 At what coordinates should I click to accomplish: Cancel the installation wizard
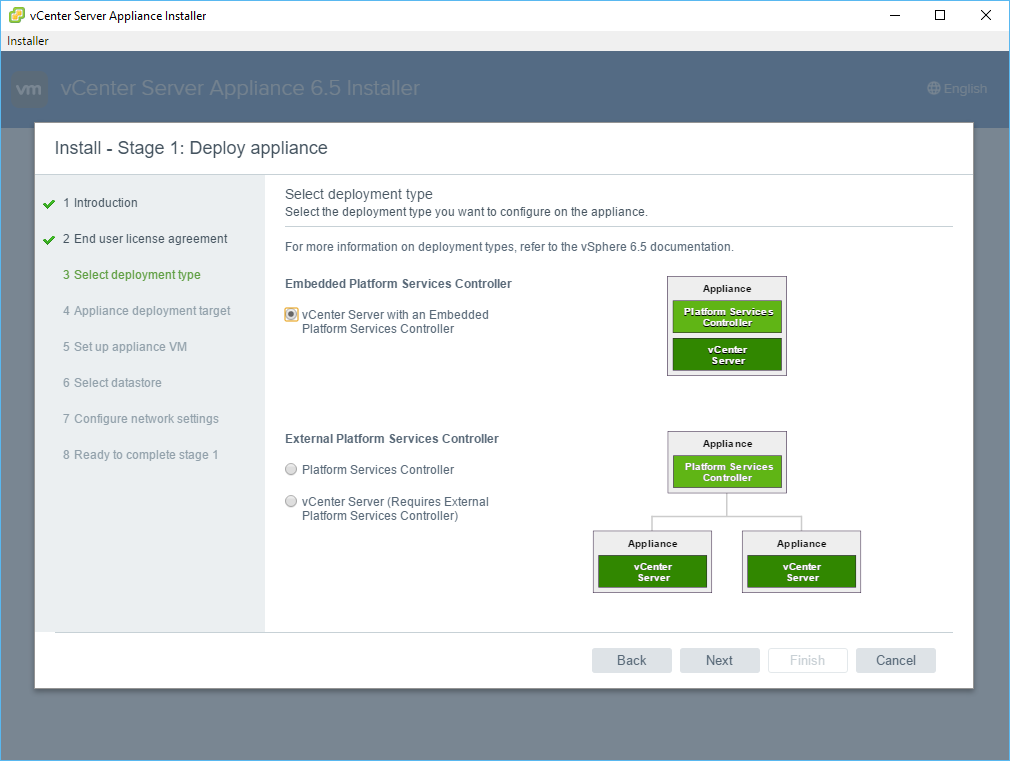[x=895, y=660]
